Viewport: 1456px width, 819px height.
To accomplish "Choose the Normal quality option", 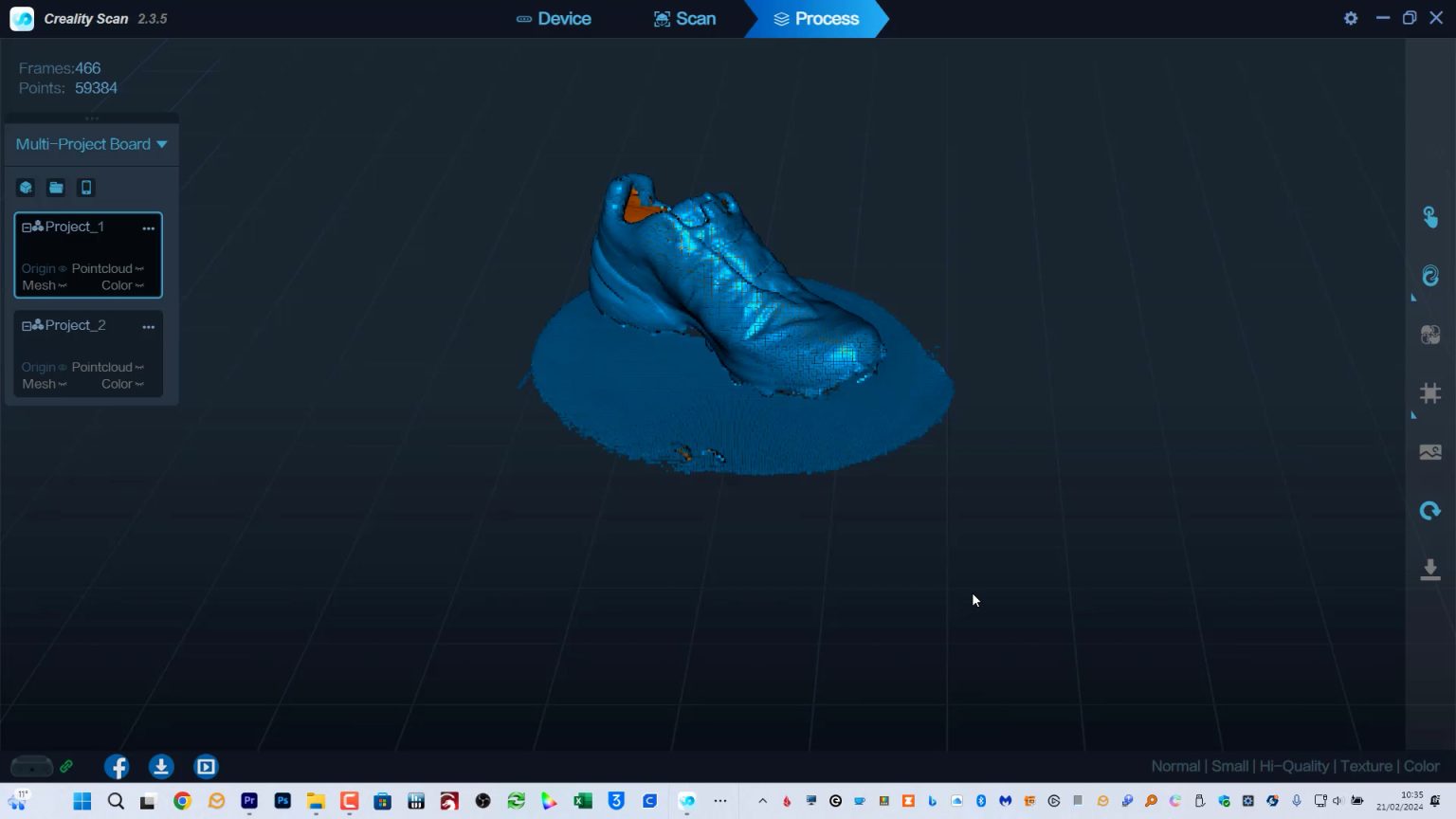I will [x=1175, y=766].
